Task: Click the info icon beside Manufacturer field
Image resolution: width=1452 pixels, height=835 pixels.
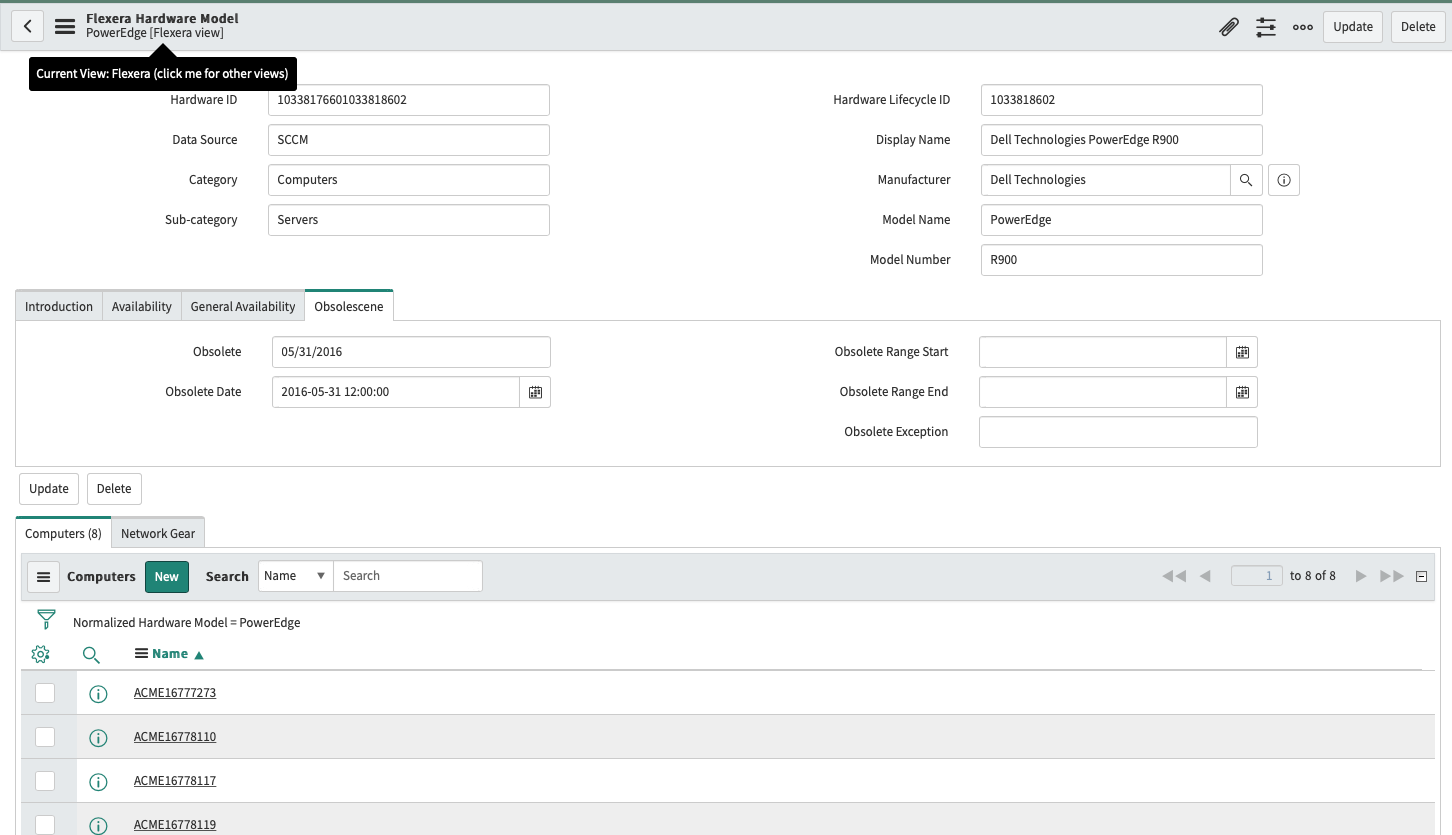Action: pyautogui.click(x=1284, y=180)
